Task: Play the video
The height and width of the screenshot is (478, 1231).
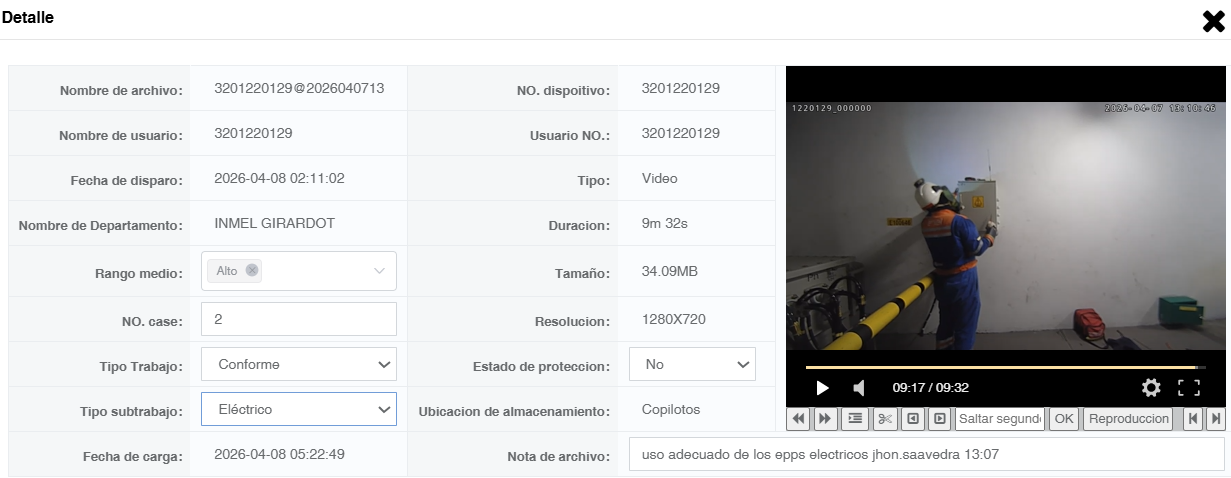Action: tap(823, 388)
